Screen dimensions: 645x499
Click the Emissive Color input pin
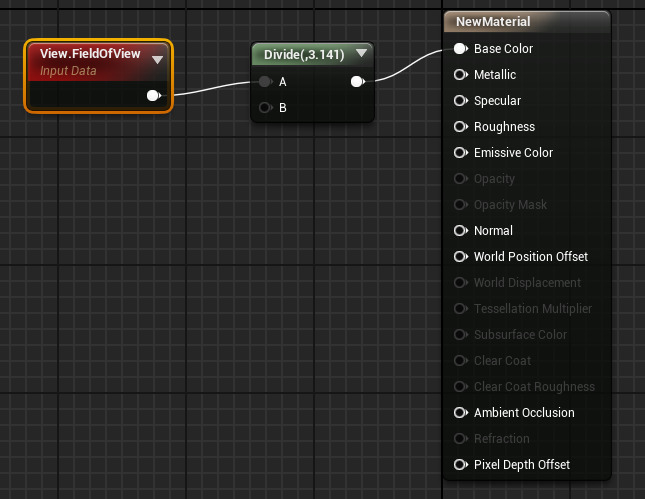[x=460, y=153]
